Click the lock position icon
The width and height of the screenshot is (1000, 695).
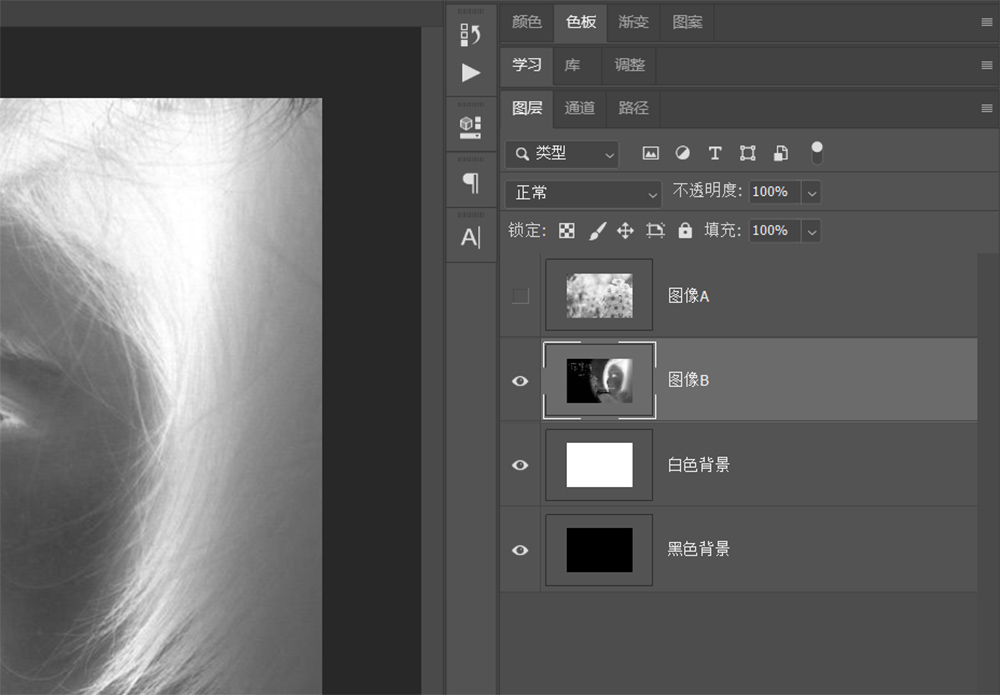(624, 230)
